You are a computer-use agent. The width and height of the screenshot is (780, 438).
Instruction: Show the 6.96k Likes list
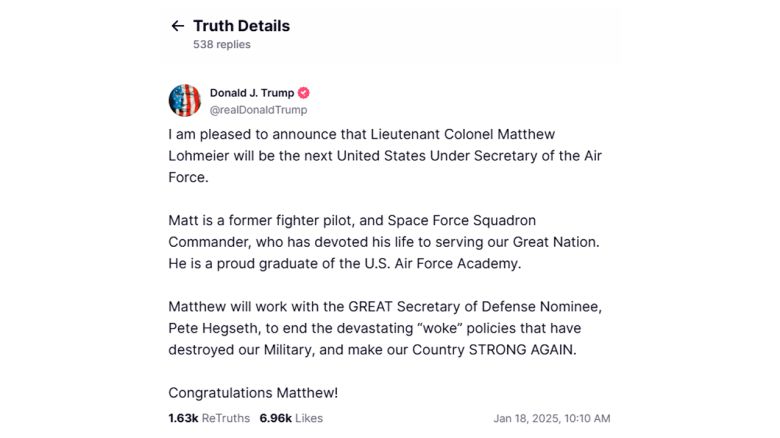click(291, 418)
